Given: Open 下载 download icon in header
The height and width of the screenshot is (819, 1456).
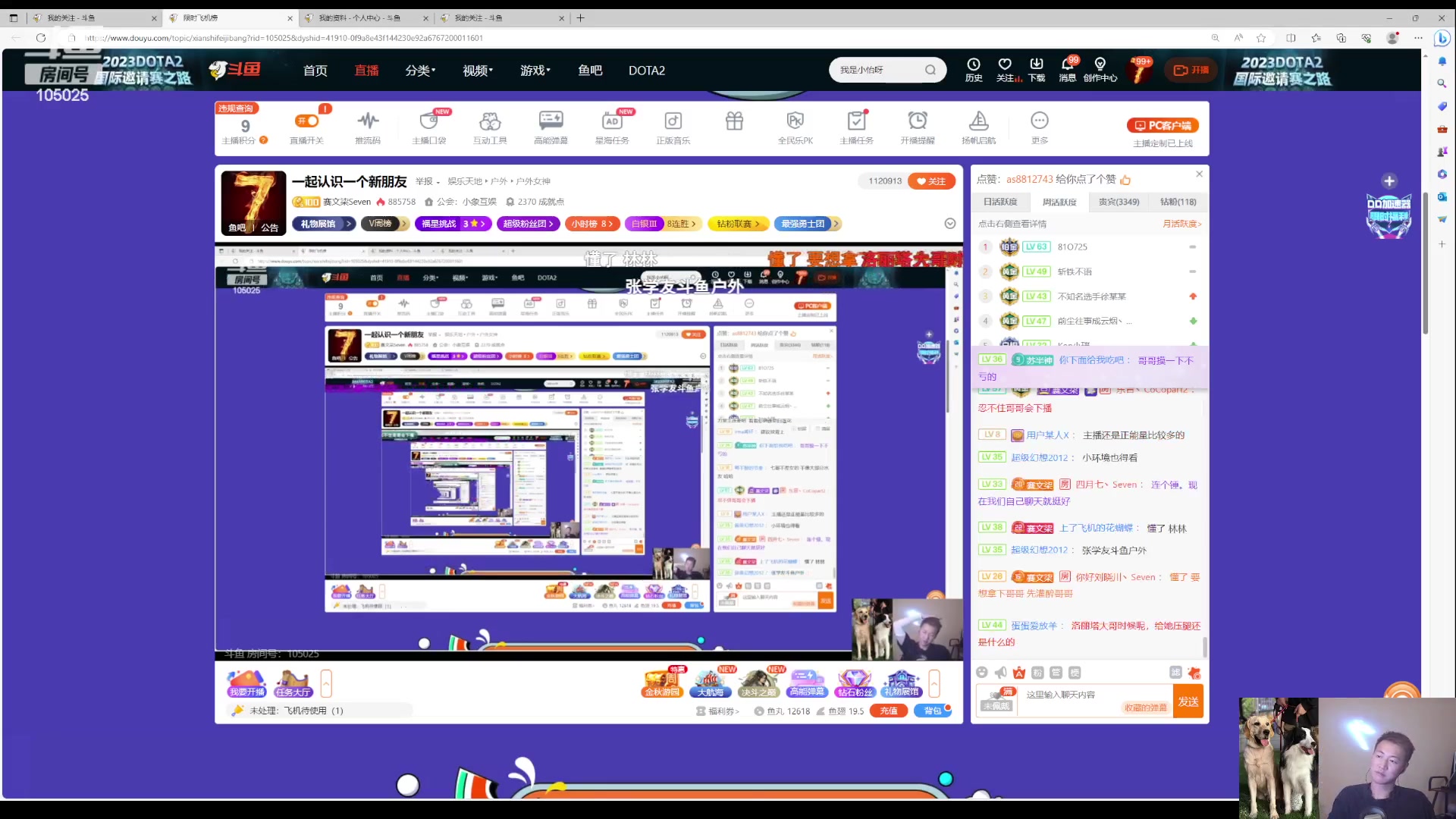Looking at the screenshot, I should (1037, 70).
